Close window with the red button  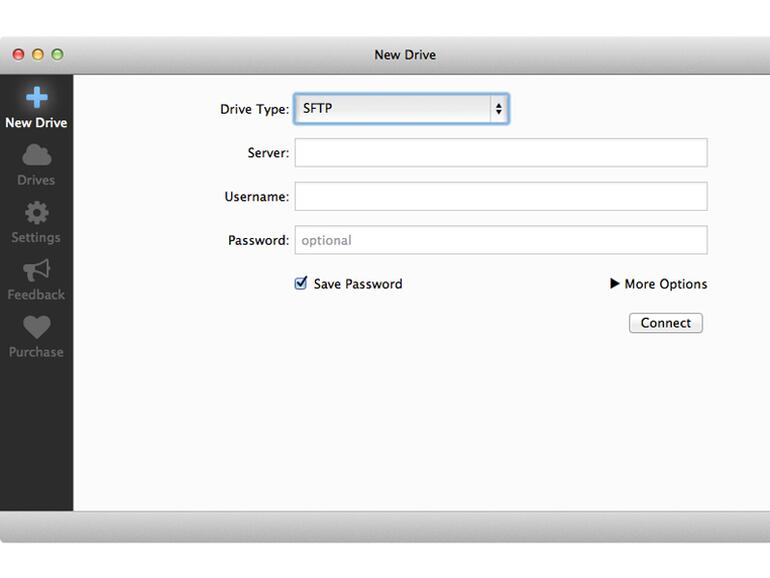point(18,55)
